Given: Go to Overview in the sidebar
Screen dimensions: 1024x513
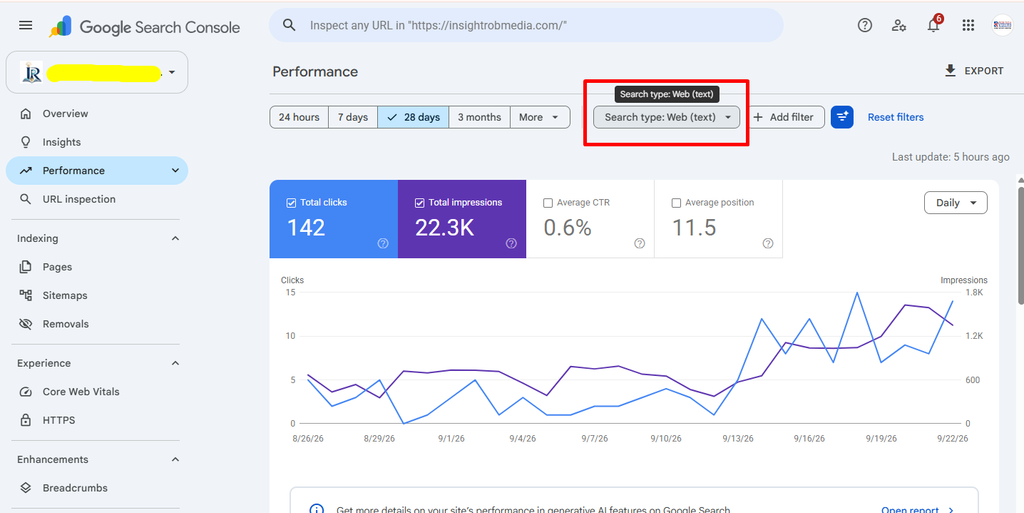Looking at the screenshot, I should [x=97, y=114].
